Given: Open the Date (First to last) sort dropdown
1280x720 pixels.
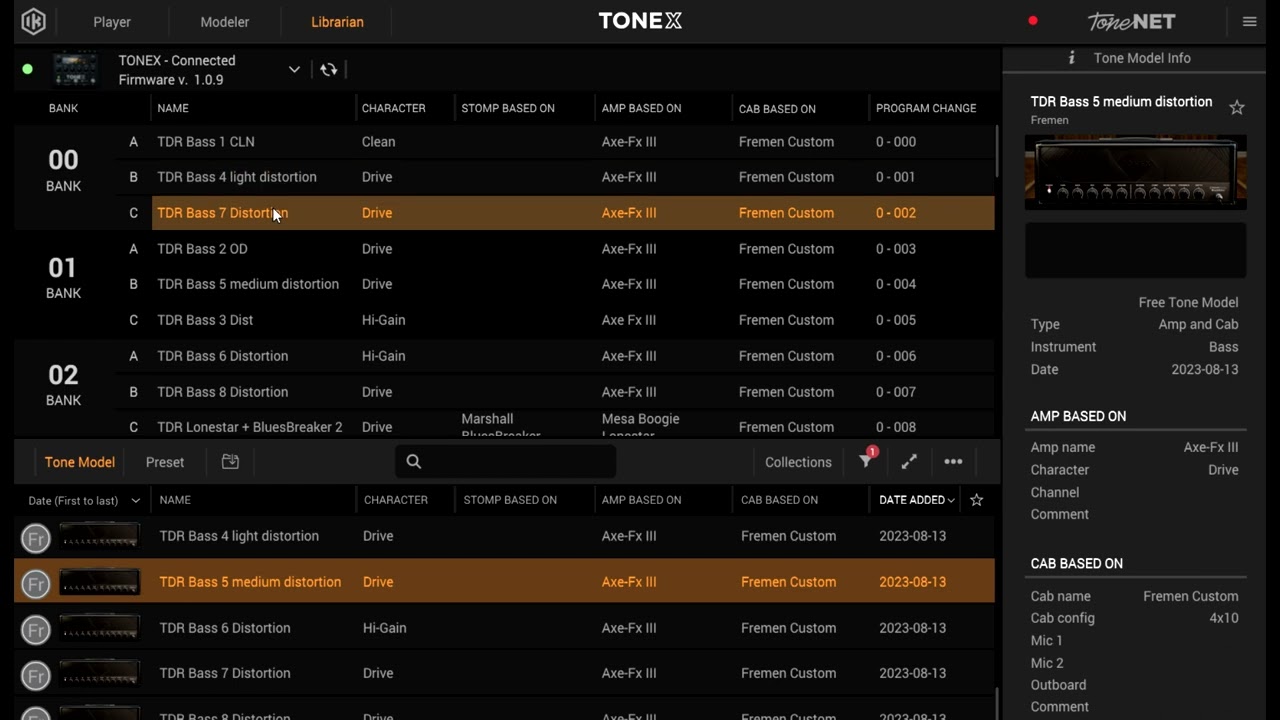Looking at the screenshot, I should click(x=84, y=500).
